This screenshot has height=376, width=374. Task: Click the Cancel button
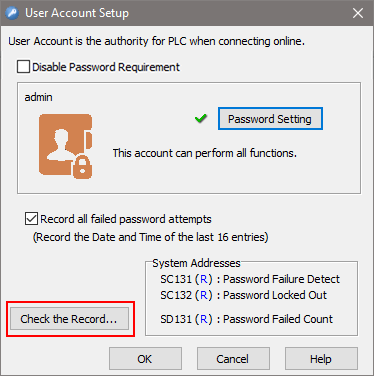coord(233,359)
